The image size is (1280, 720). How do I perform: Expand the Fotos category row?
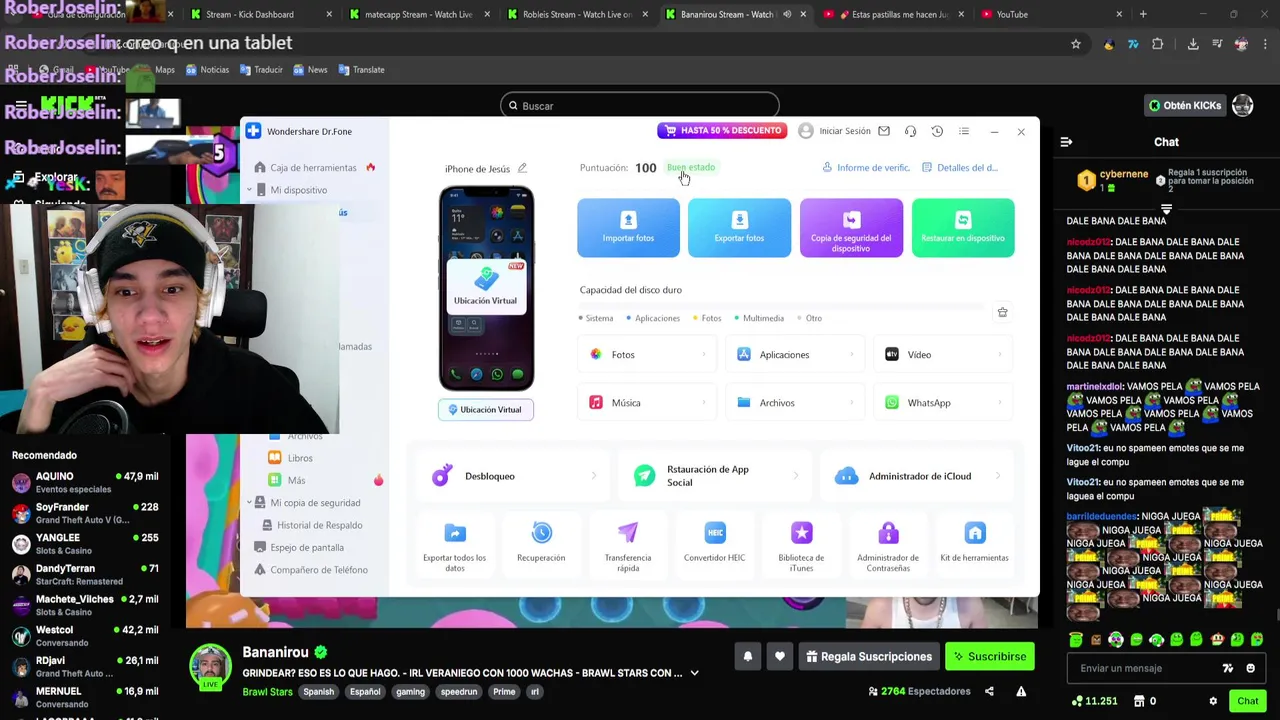647,354
